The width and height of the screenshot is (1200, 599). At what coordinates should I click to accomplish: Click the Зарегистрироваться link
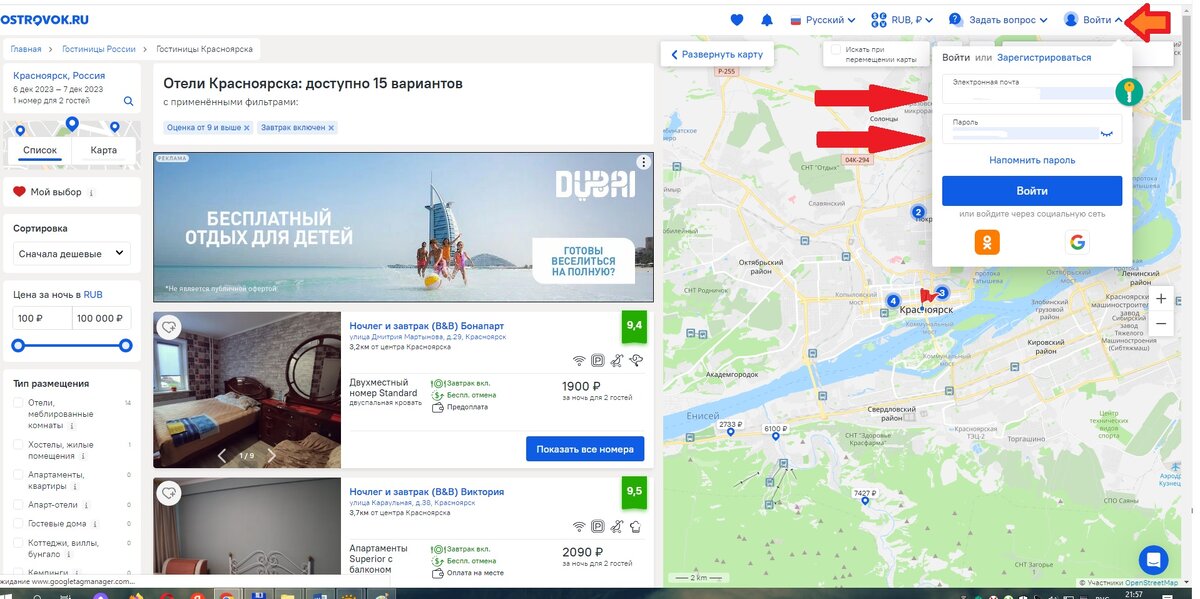click(x=1044, y=57)
